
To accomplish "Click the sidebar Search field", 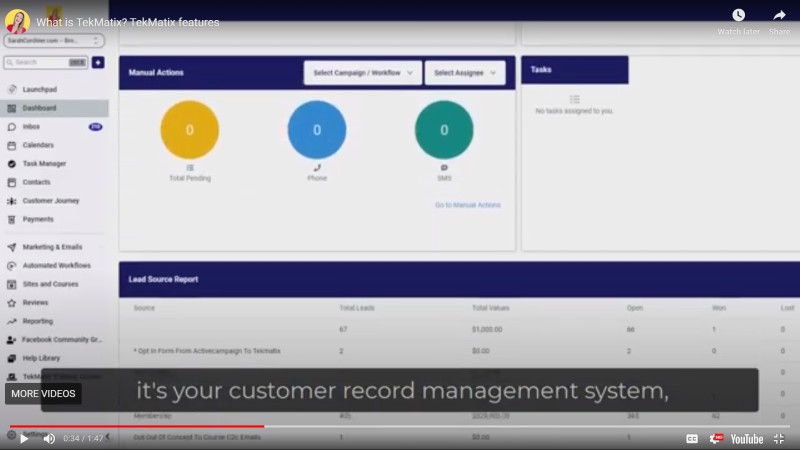I will point(46,62).
